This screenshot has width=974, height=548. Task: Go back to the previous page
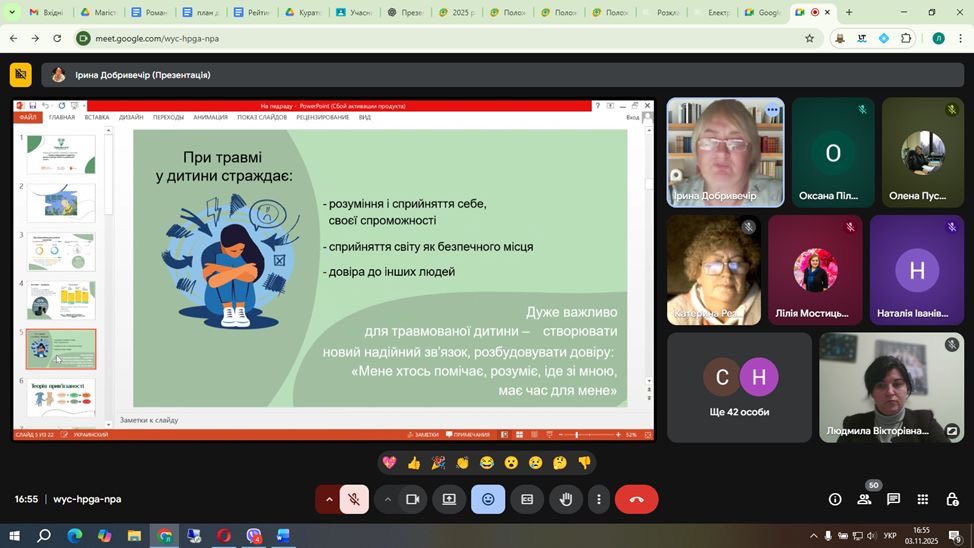(x=14, y=39)
